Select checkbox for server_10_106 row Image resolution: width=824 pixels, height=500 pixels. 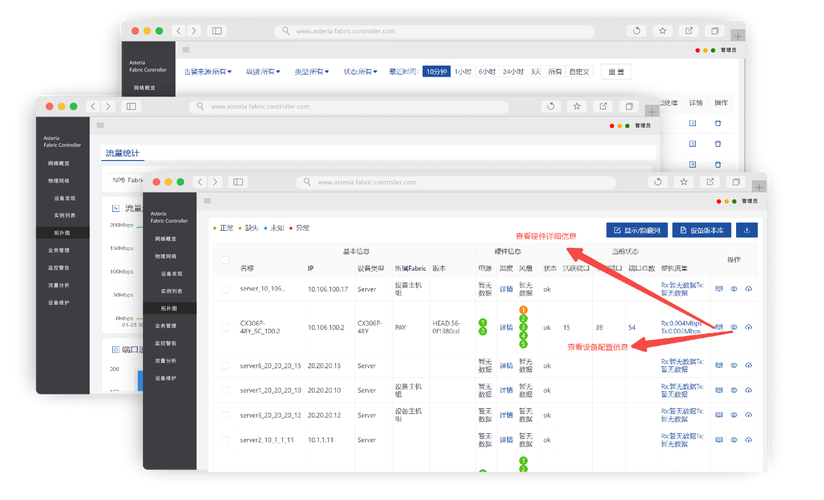(x=225, y=289)
